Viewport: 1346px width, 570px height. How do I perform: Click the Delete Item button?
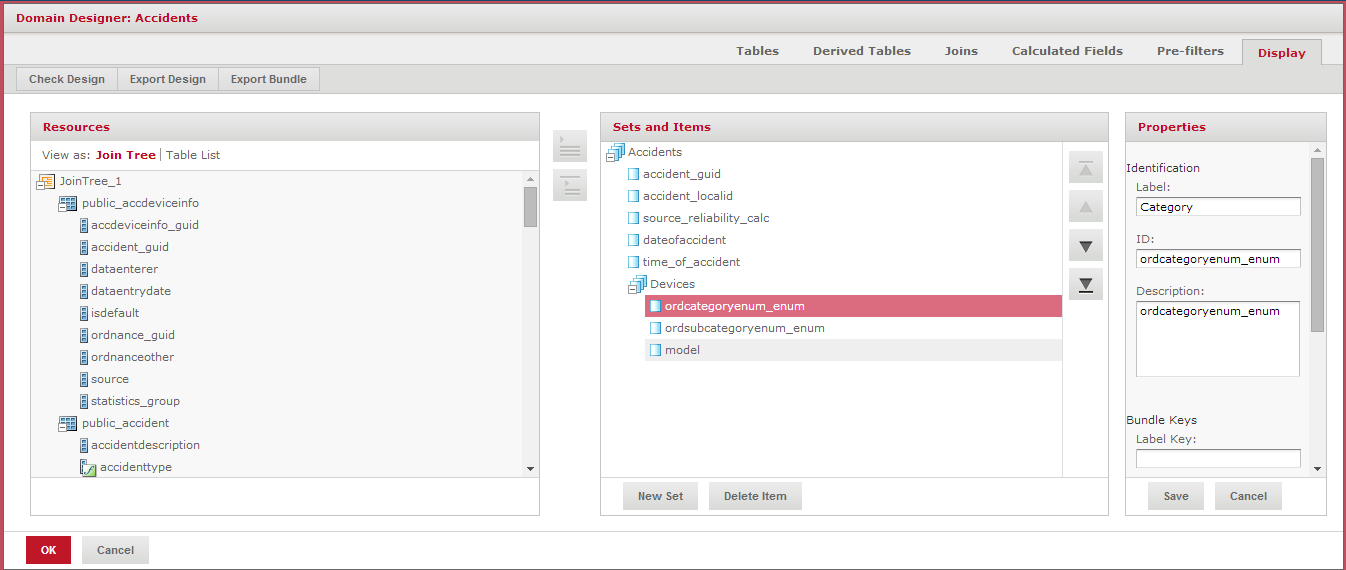pyautogui.click(x=754, y=496)
